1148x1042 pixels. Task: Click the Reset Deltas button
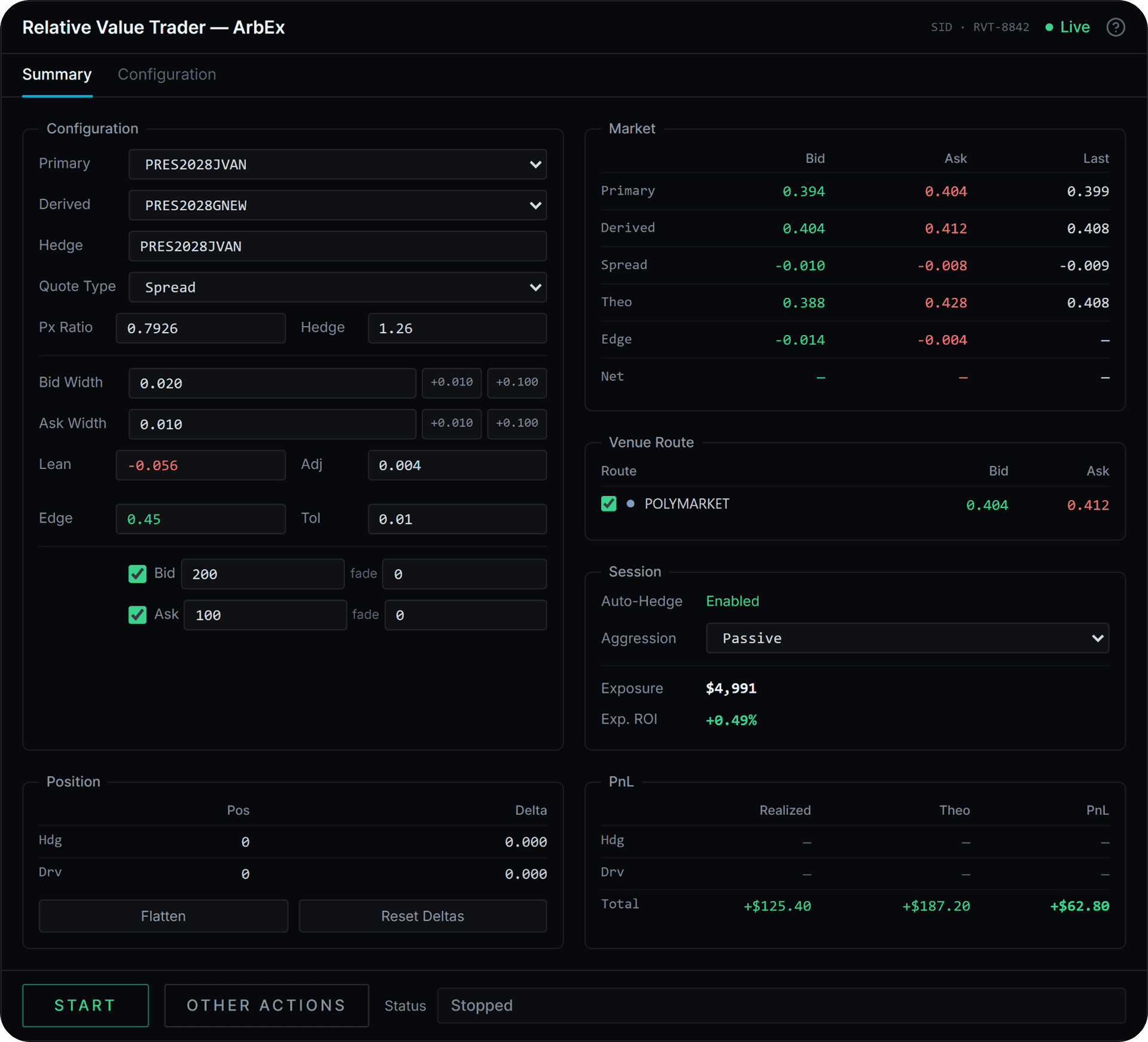coord(422,916)
